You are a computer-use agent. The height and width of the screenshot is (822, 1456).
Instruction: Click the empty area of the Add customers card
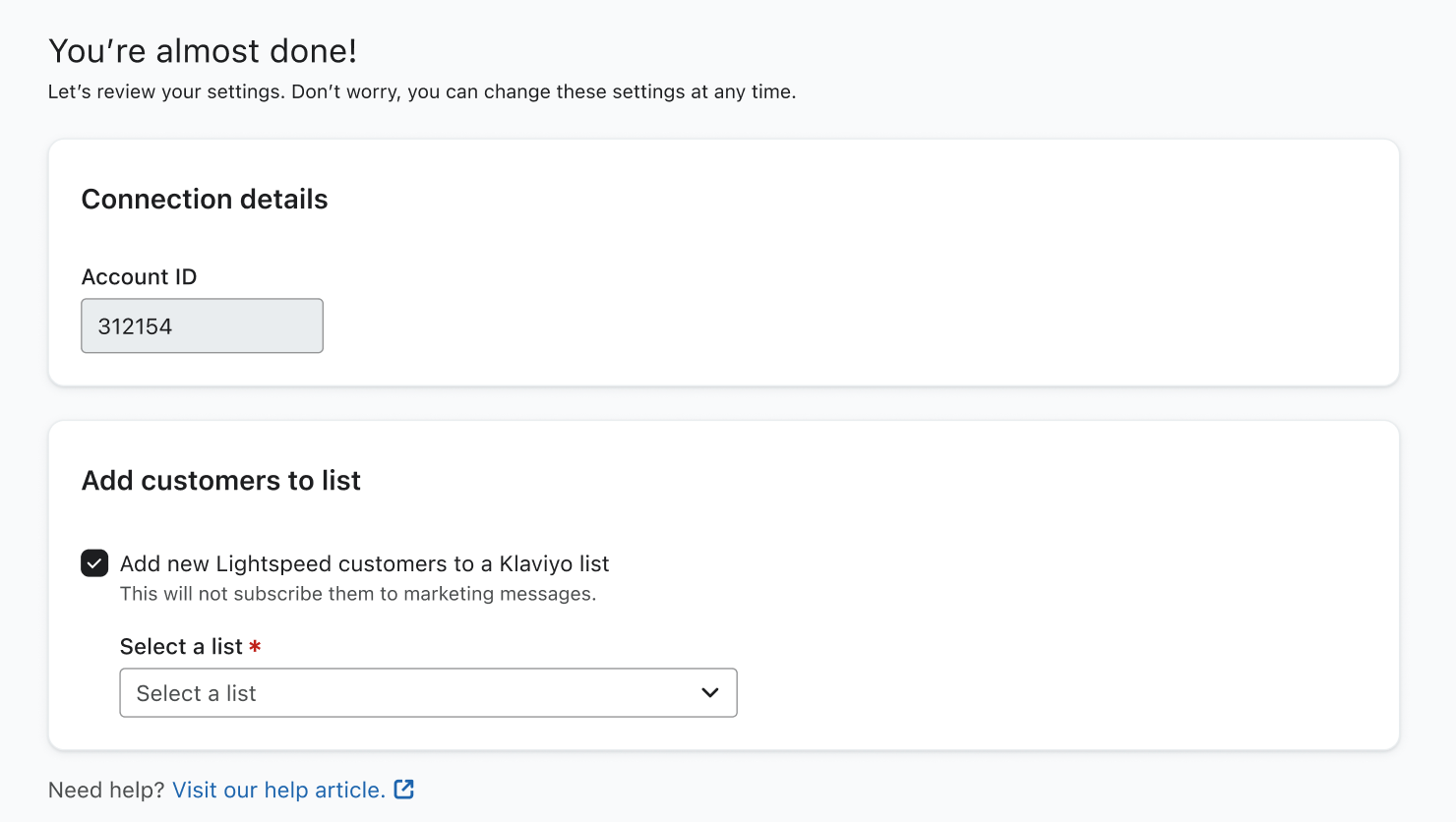[x=1033, y=610]
